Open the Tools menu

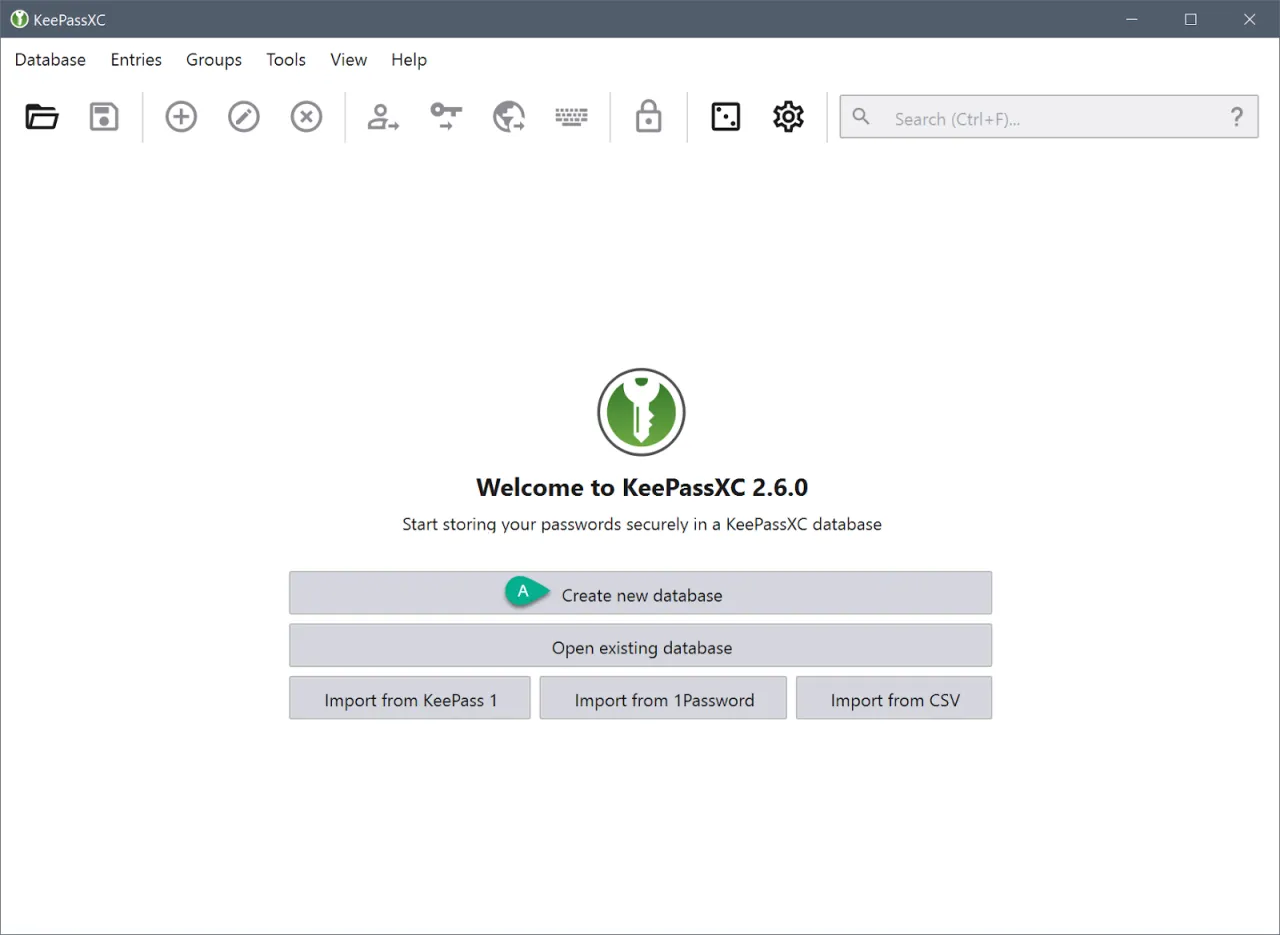pos(286,60)
